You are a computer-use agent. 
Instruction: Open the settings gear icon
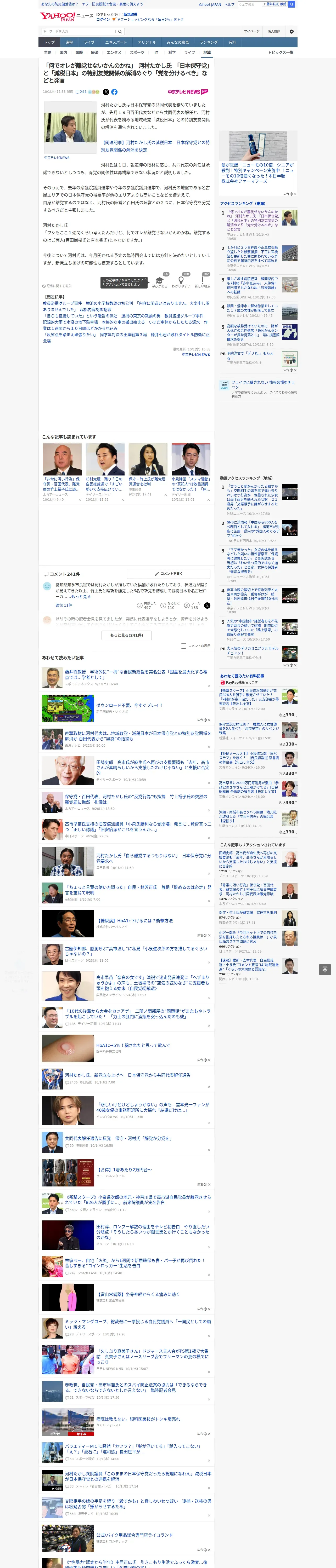click(x=292, y=32)
